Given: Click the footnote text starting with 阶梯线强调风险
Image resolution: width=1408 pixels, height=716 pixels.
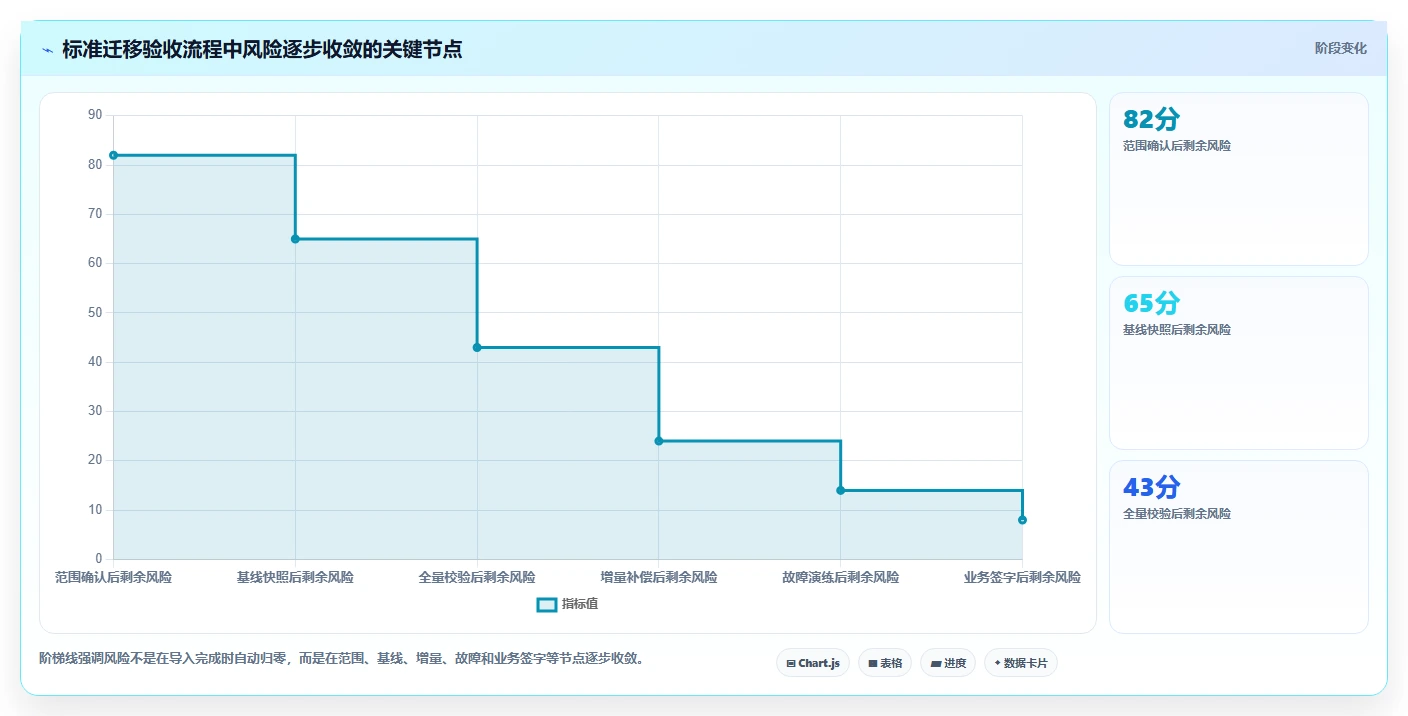Looking at the screenshot, I should coord(344,658).
